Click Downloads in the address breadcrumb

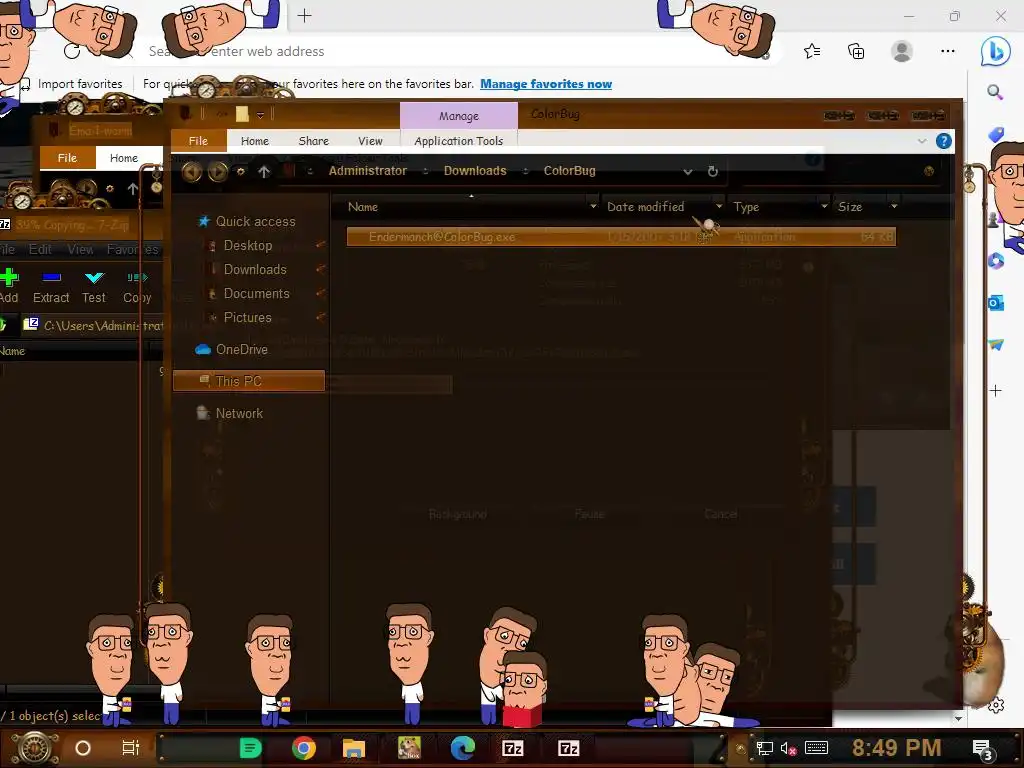(475, 171)
